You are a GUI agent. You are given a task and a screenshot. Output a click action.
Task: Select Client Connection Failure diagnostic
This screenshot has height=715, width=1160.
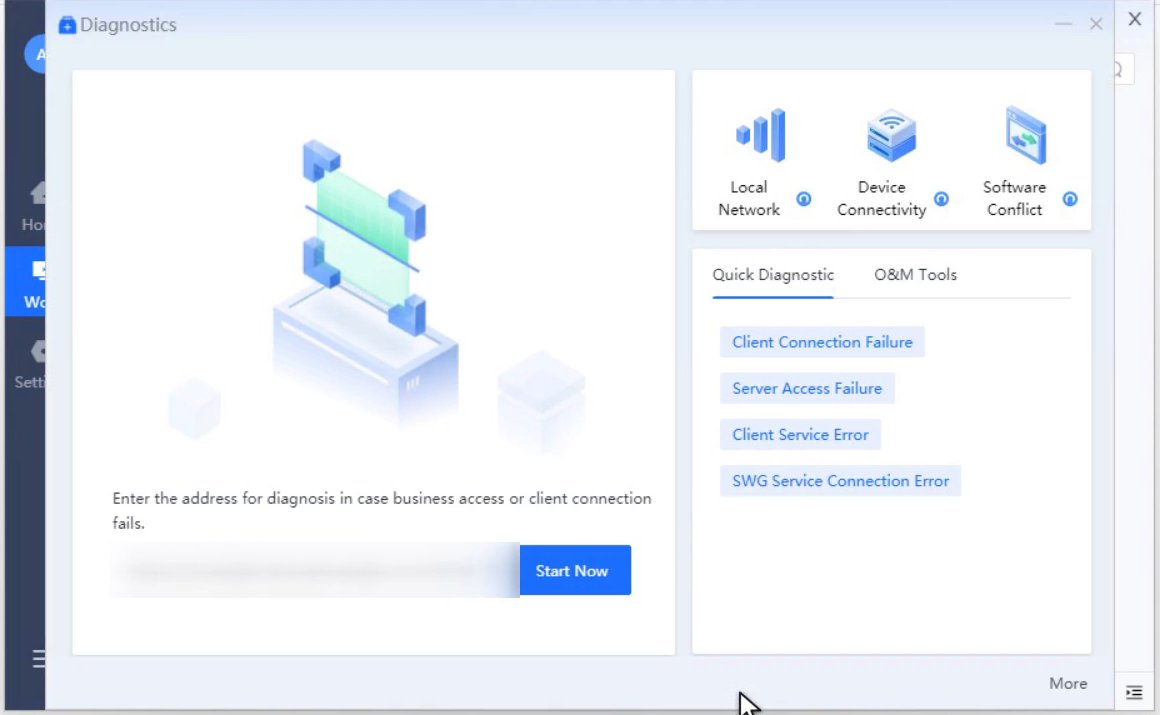822,342
